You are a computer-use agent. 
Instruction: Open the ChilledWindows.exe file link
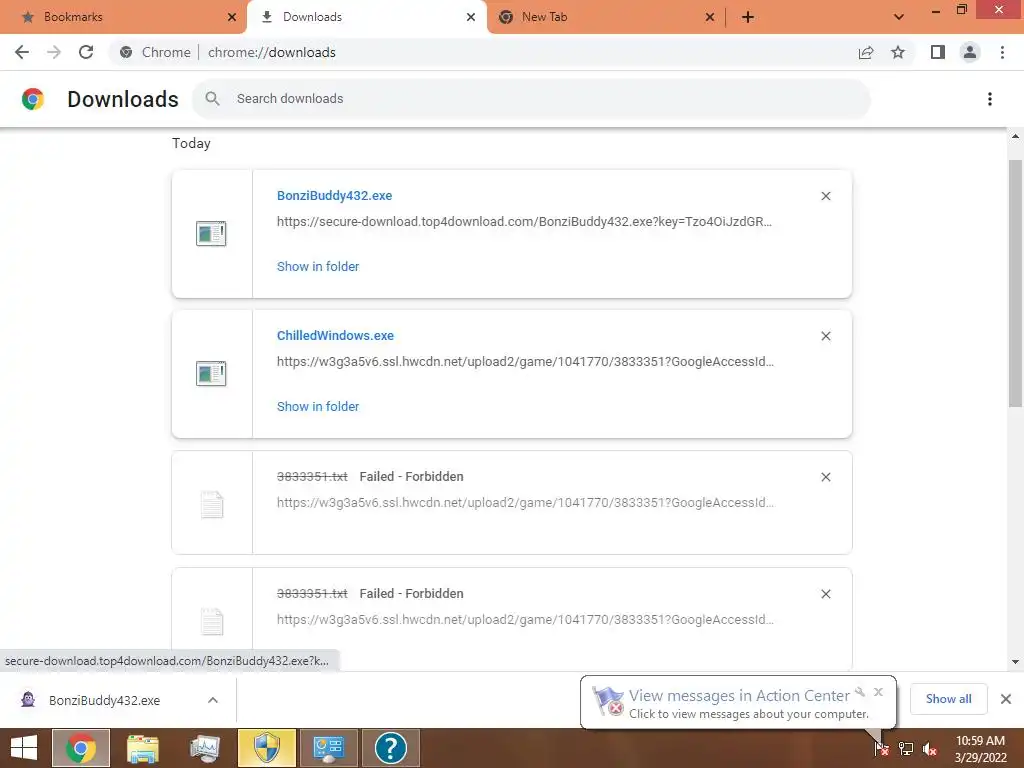(335, 336)
